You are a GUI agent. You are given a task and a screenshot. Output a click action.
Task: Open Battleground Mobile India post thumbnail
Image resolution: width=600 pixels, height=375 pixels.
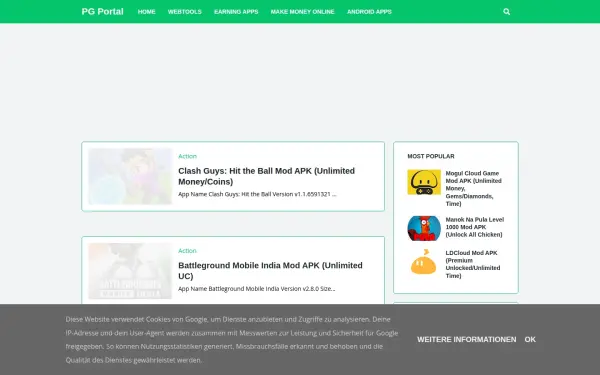[x=130, y=271]
